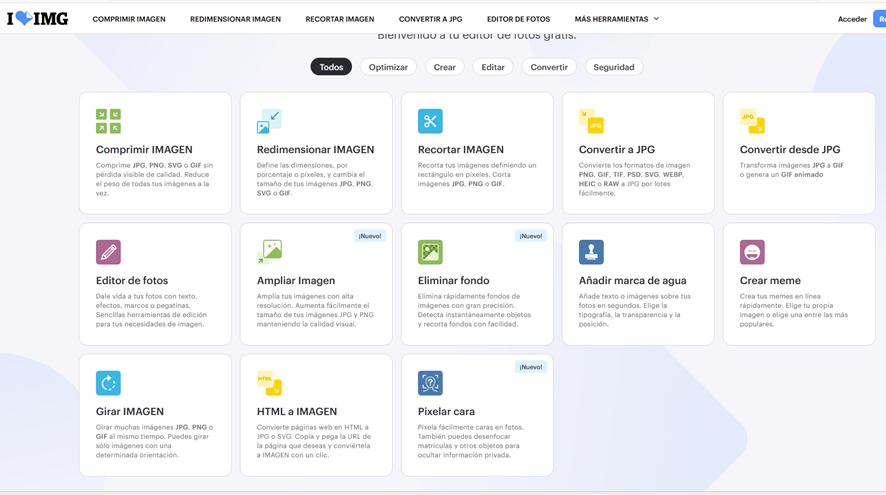Image resolution: width=886 pixels, height=495 pixels.
Task: Click the Editor de fotos pencil icon
Action: [108, 252]
